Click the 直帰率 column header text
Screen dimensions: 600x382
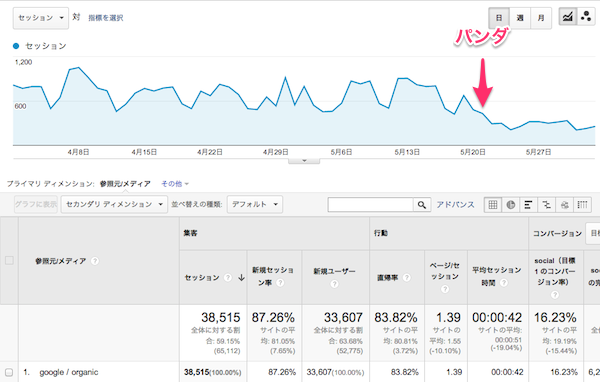pos(388,278)
